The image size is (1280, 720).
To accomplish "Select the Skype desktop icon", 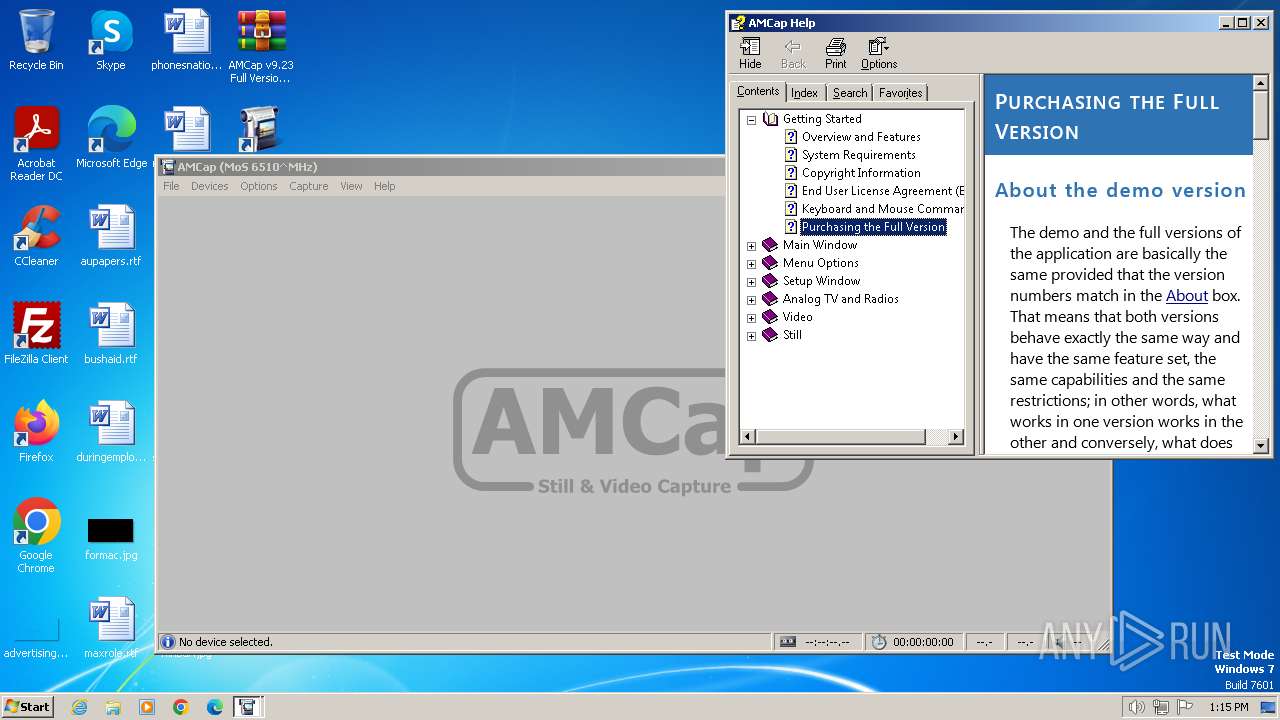I will click(110, 40).
